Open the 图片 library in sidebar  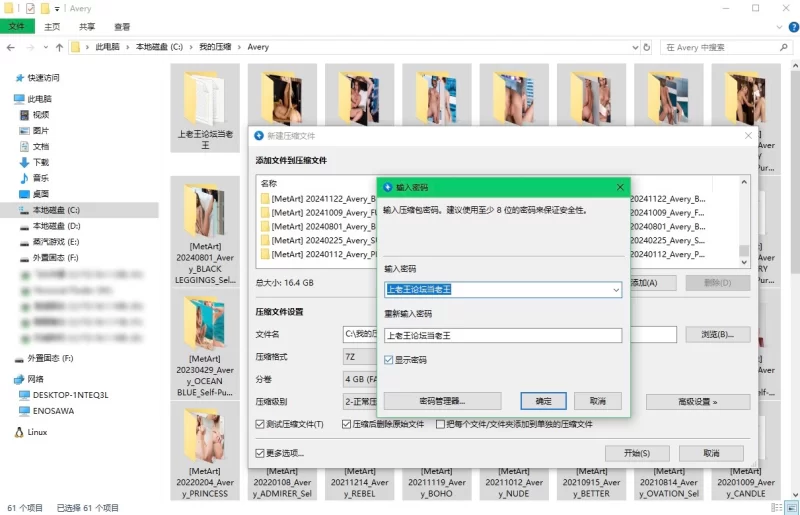click(41, 131)
